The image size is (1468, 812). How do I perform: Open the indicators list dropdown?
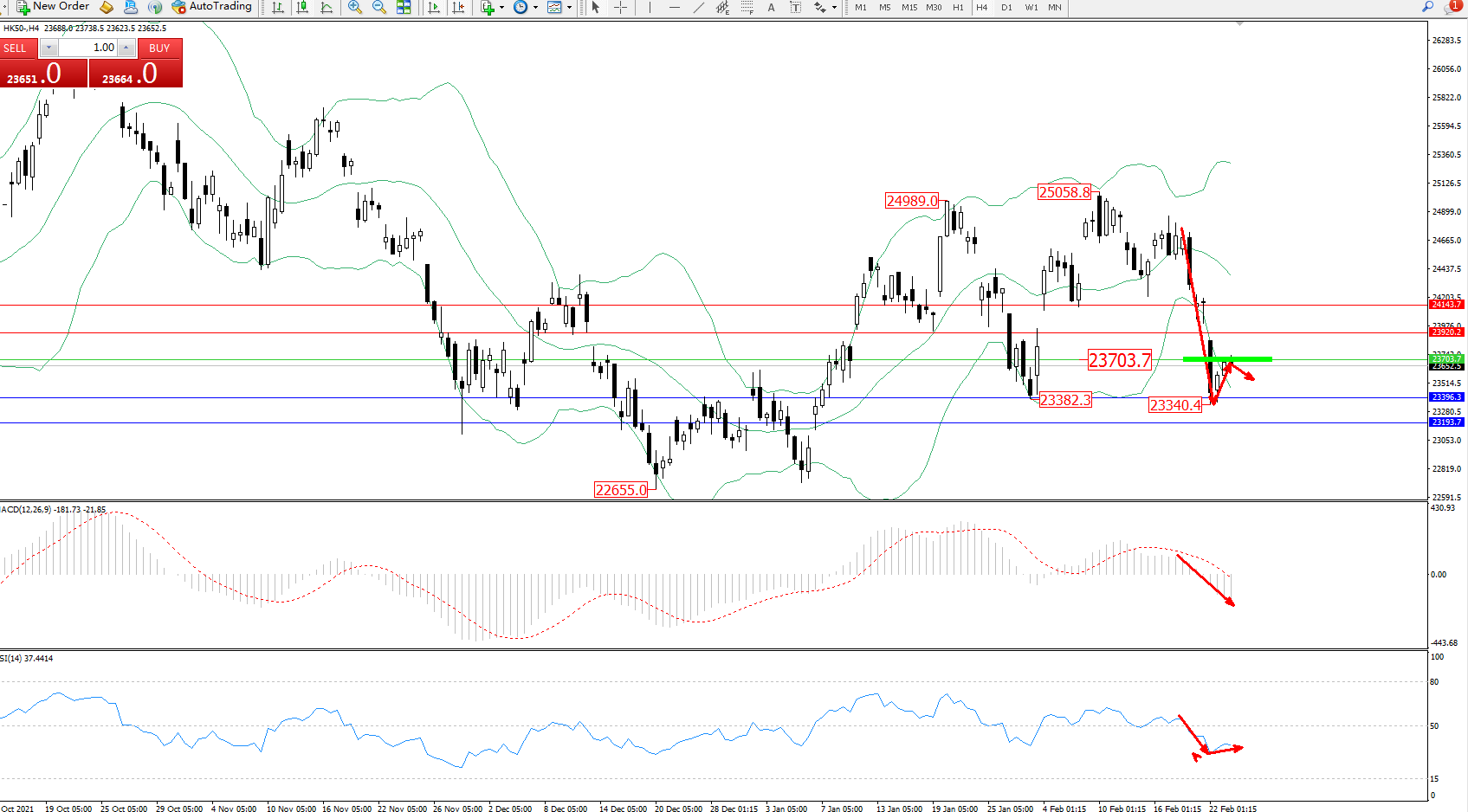501,7
